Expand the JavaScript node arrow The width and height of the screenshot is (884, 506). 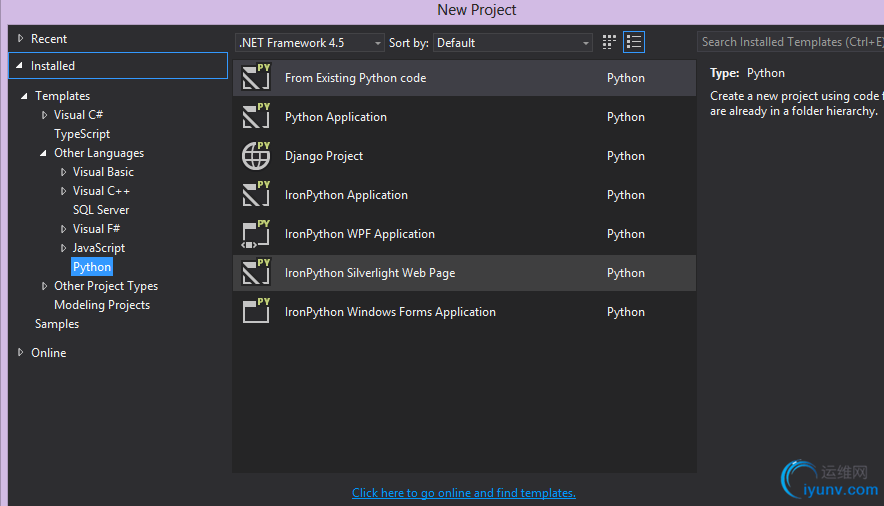63,248
